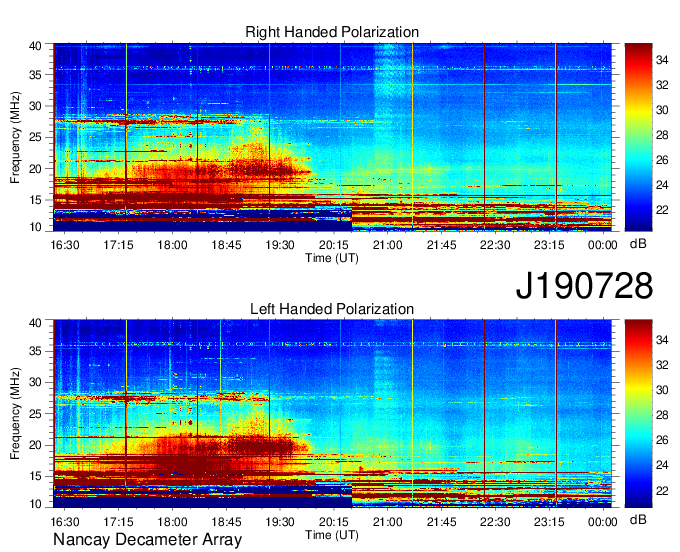Click the 22:30 tick label on the bottom time axis
The height and width of the screenshot is (552, 680).
click(495, 522)
